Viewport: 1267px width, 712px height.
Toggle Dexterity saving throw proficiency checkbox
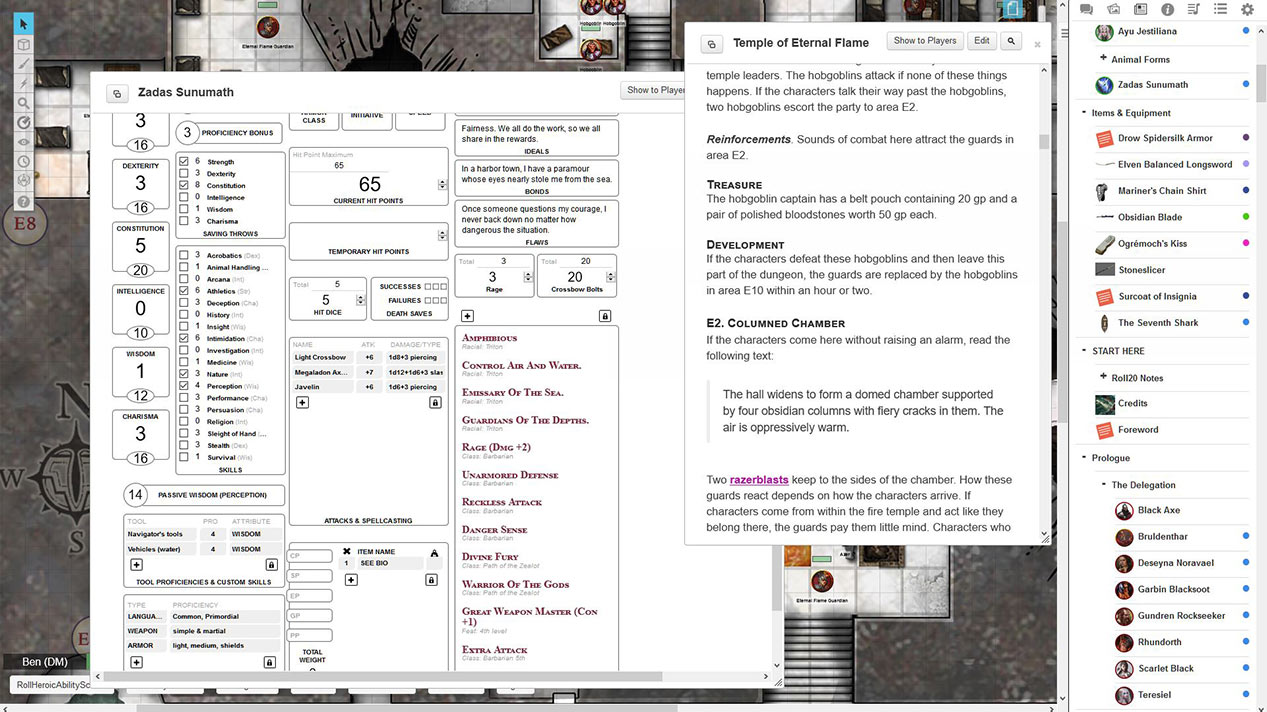pos(183,173)
